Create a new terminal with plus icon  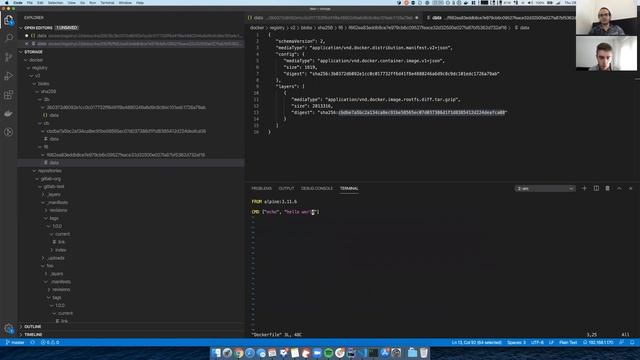(584, 188)
